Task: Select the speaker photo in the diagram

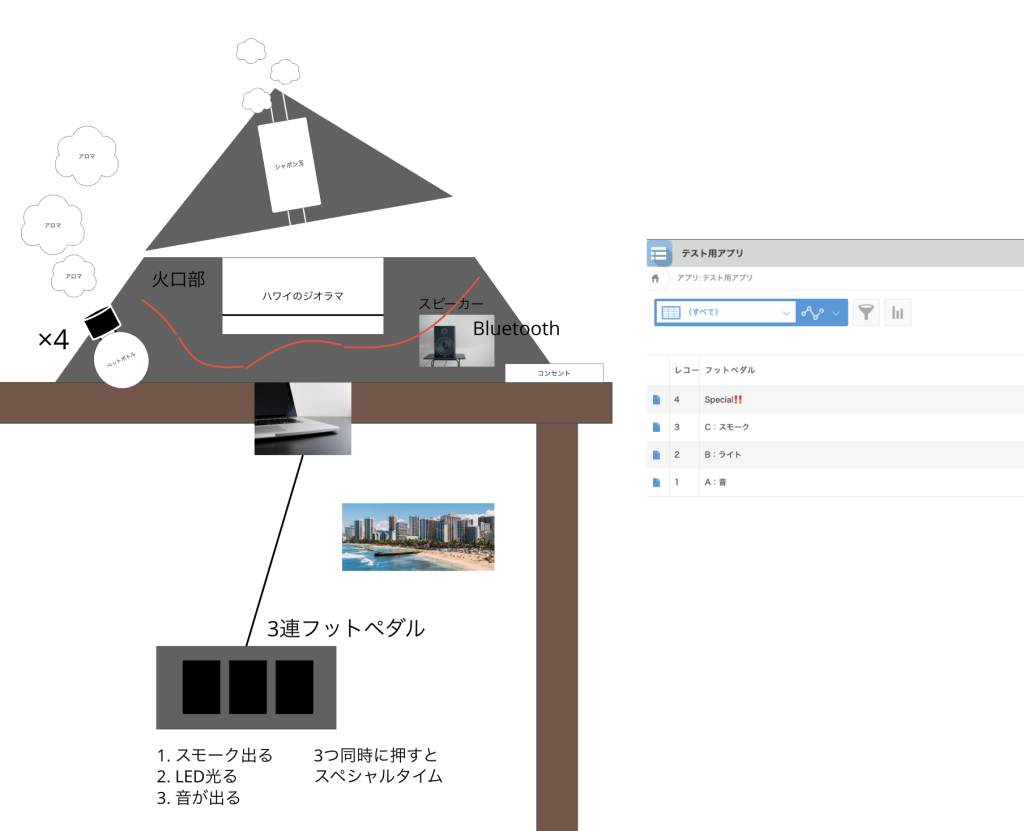Action: (456, 341)
